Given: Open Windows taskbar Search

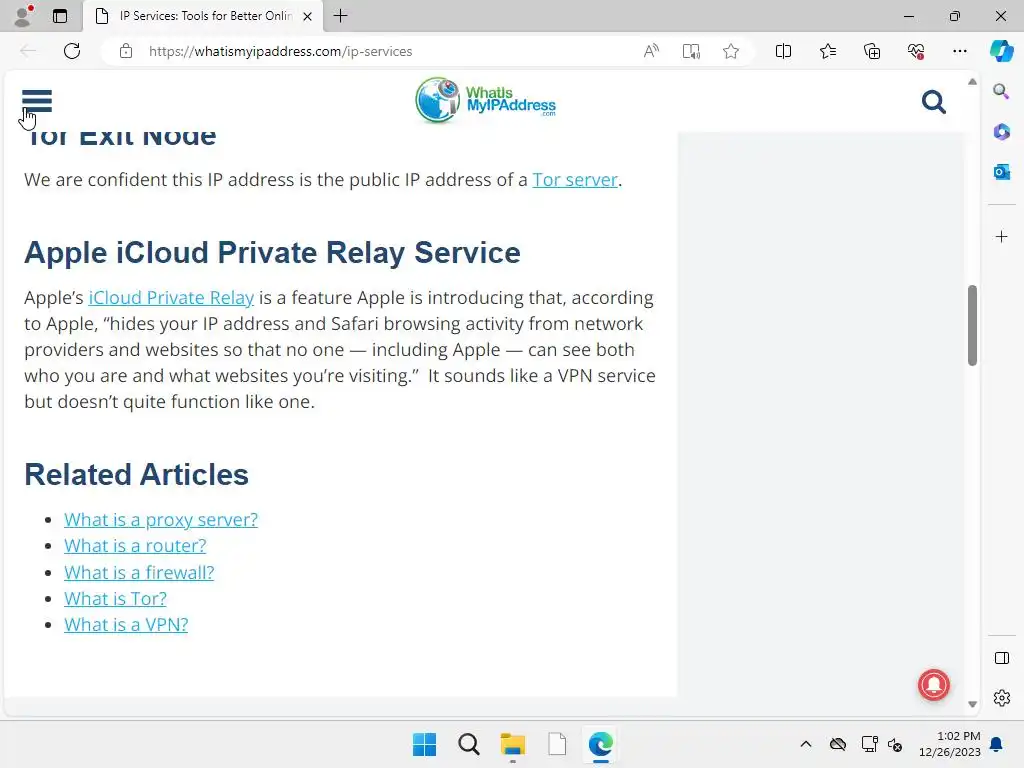Looking at the screenshot, I should coord(469,744).
